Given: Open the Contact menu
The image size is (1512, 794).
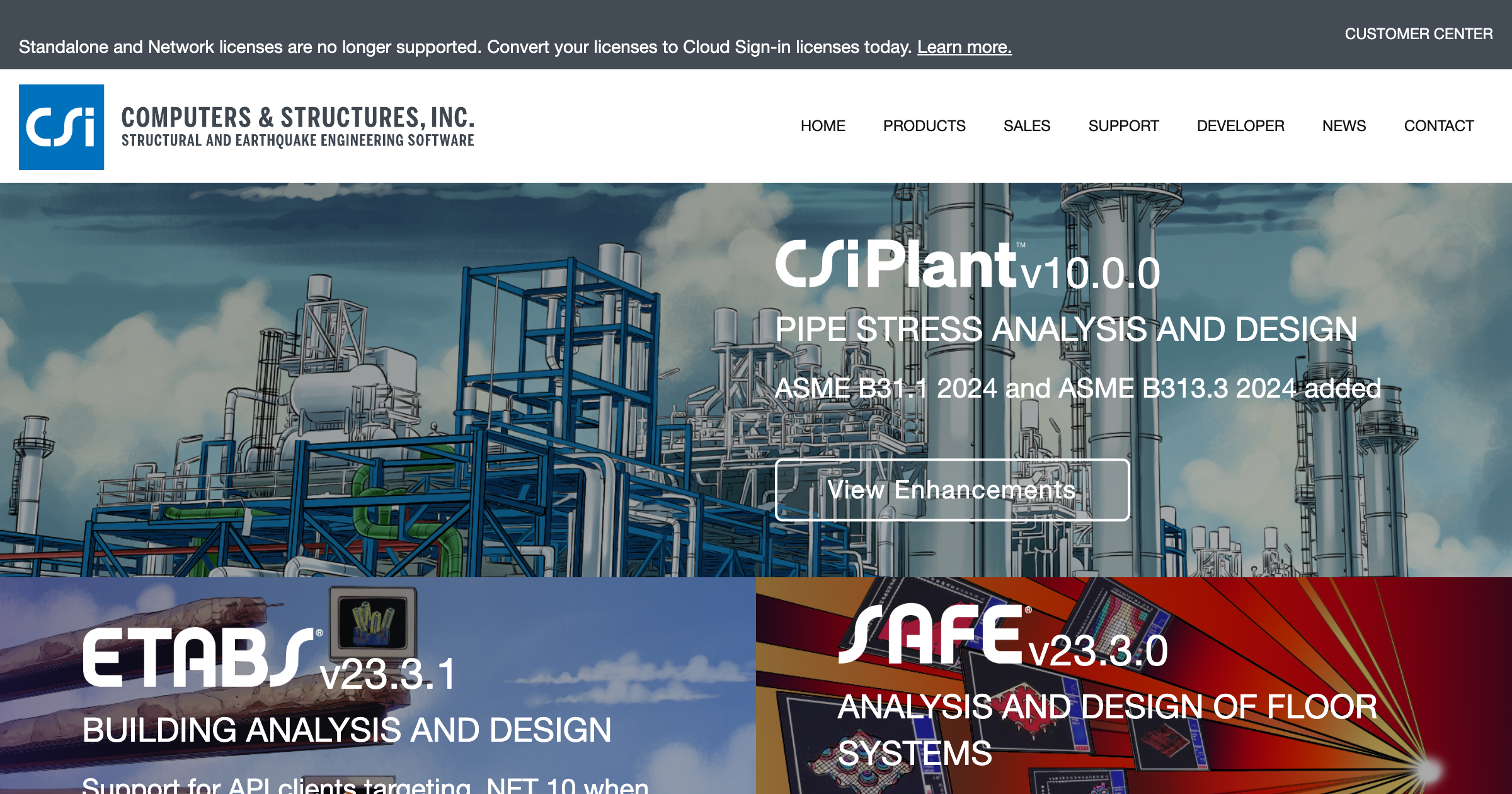Looking at the screenshot, I should click(x=1439, y=126).
